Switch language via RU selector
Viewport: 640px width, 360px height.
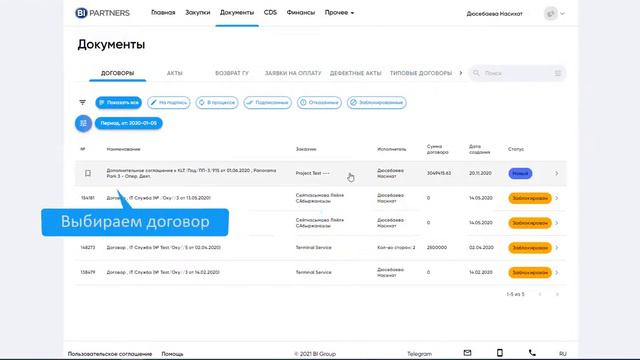tap(563, 354)
